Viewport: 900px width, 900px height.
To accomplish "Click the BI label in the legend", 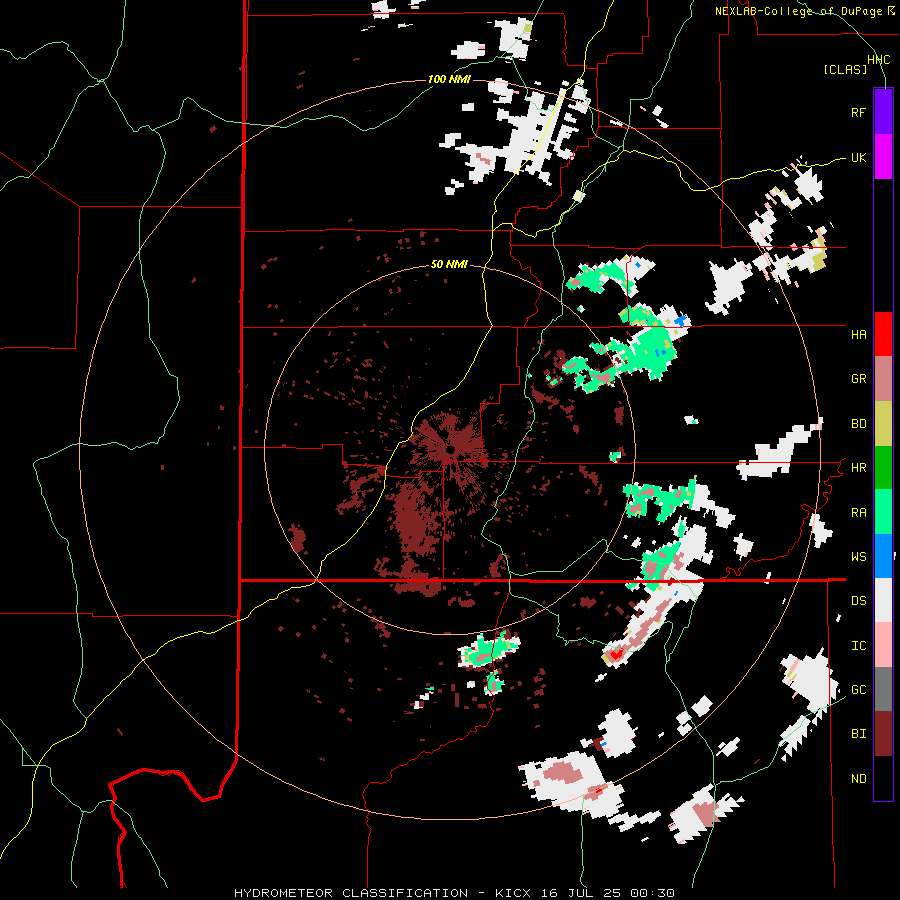I will (x=858, y=734).
